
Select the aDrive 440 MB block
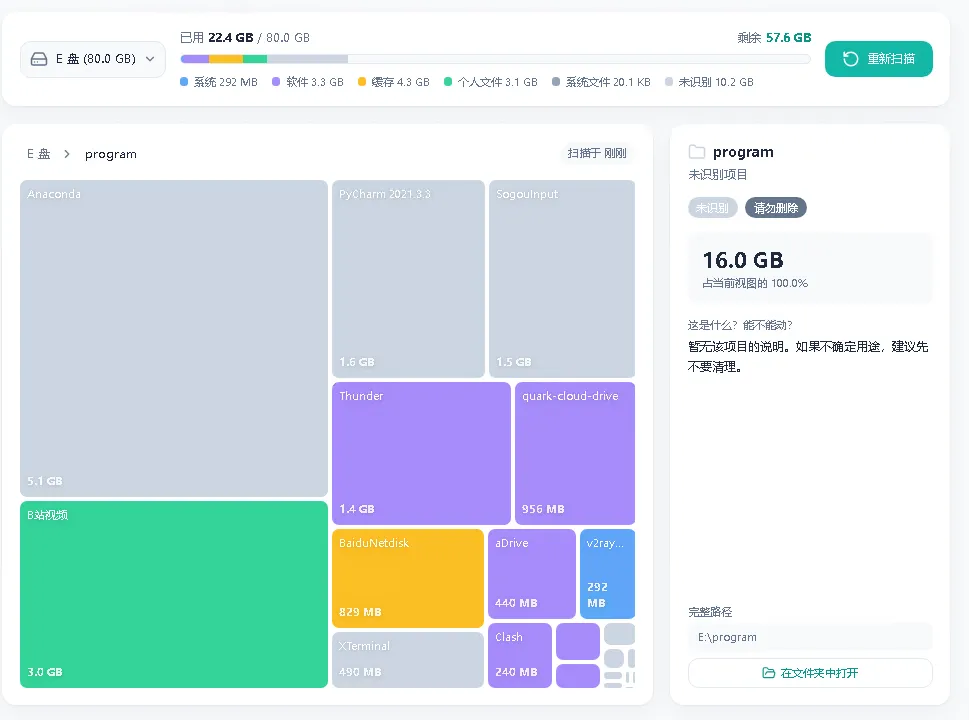531,574
